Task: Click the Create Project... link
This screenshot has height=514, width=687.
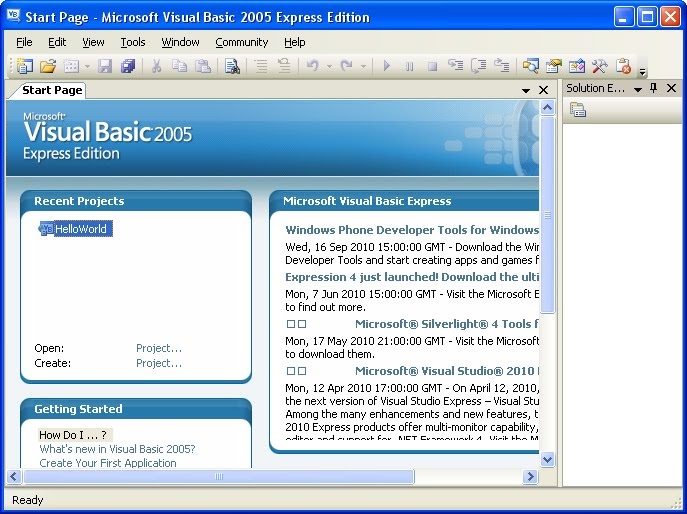Action: coord(159,363)
